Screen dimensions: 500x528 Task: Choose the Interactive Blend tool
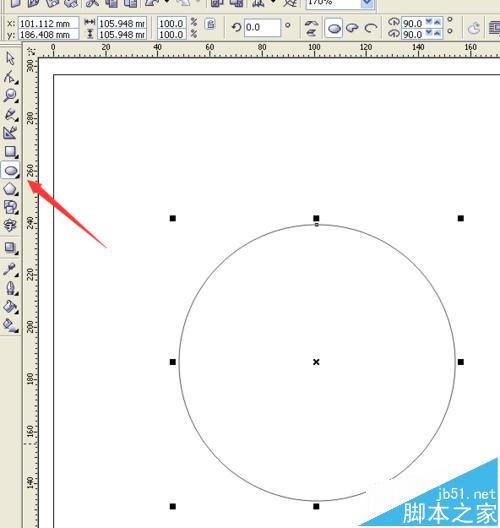pos(10,249)
